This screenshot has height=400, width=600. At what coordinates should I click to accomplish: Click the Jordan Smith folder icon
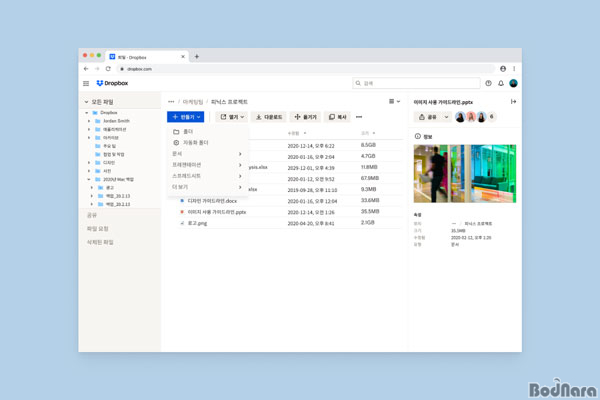(98, 121)
